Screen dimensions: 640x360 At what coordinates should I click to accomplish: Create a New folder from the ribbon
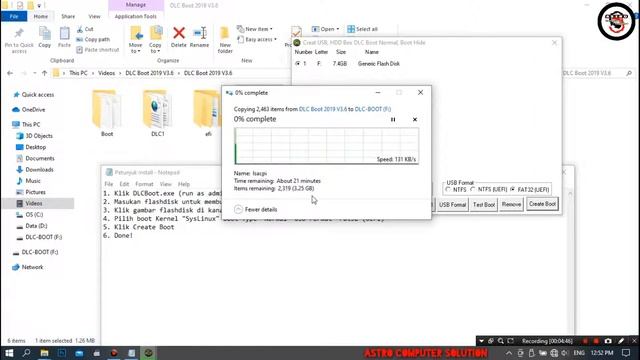point(225,40)
